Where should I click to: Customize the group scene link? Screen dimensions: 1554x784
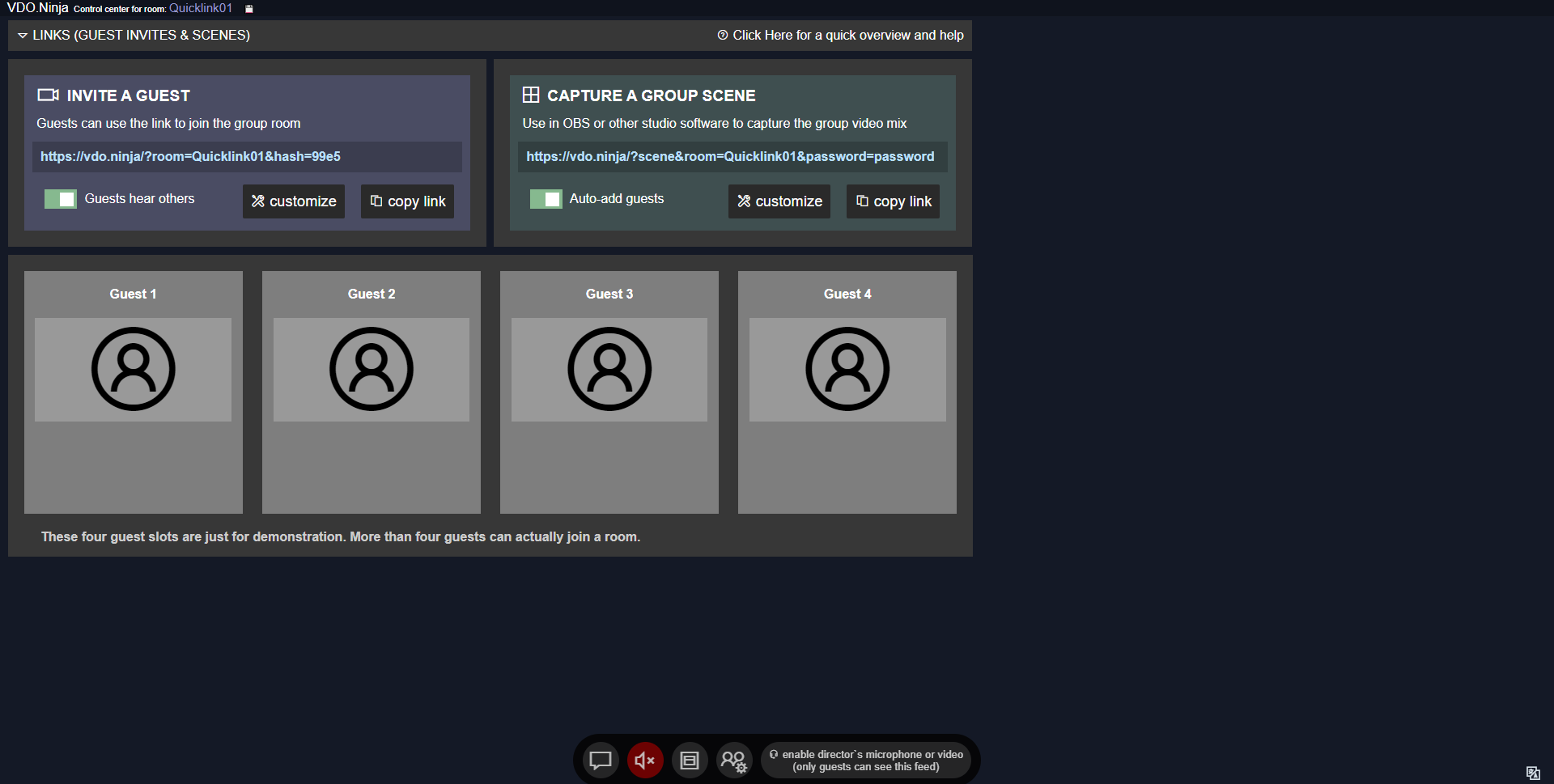pyautogui.click(x=779, y=201)
